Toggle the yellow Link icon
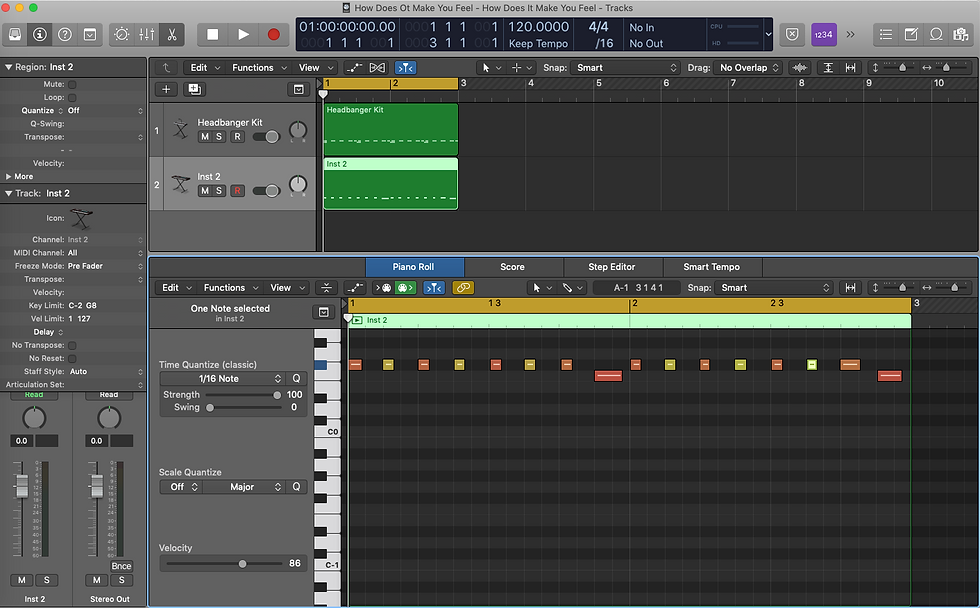Viewport: 980px width, 608px height. coord(463,287)
